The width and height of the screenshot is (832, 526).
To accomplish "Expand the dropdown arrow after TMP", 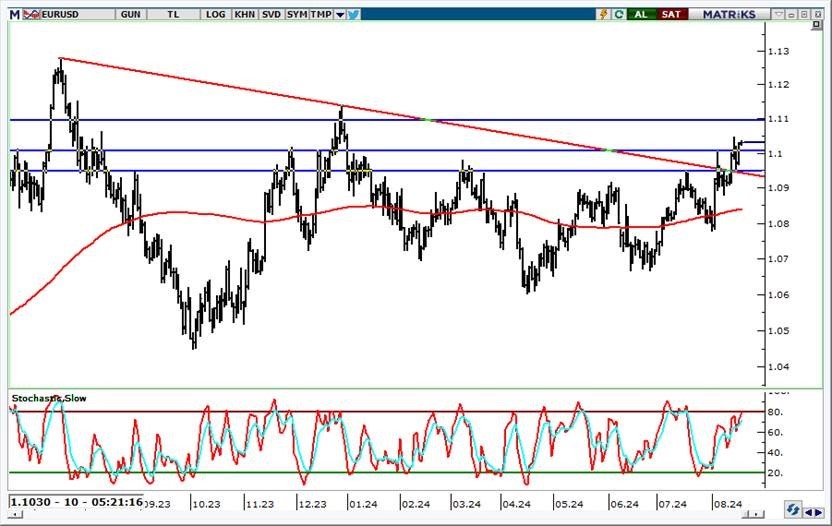I will (x=340, y=14).
